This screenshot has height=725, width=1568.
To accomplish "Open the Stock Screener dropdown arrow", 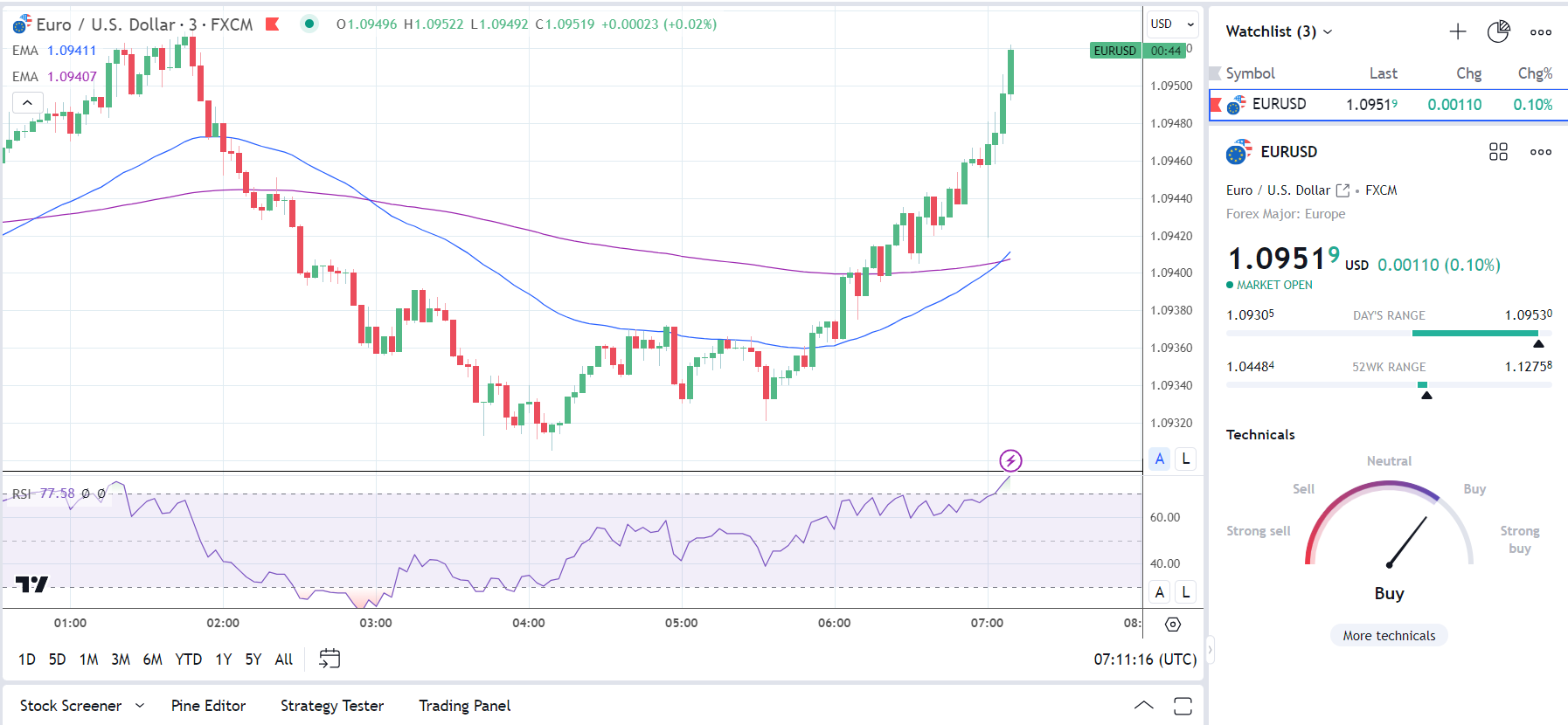I will 140,706.
